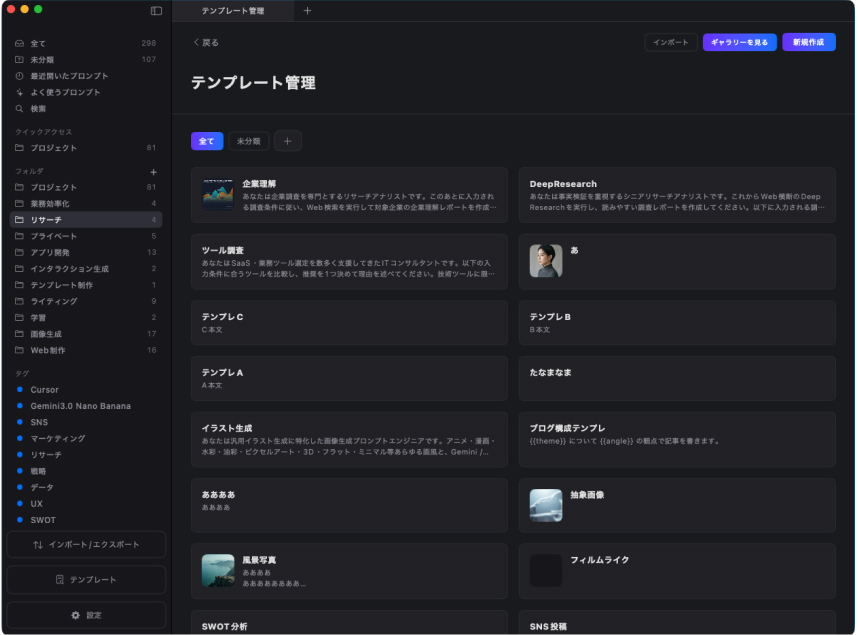Click the magnifier icon for 検索
Screen dimensions: 857x635
coord(20,109)
